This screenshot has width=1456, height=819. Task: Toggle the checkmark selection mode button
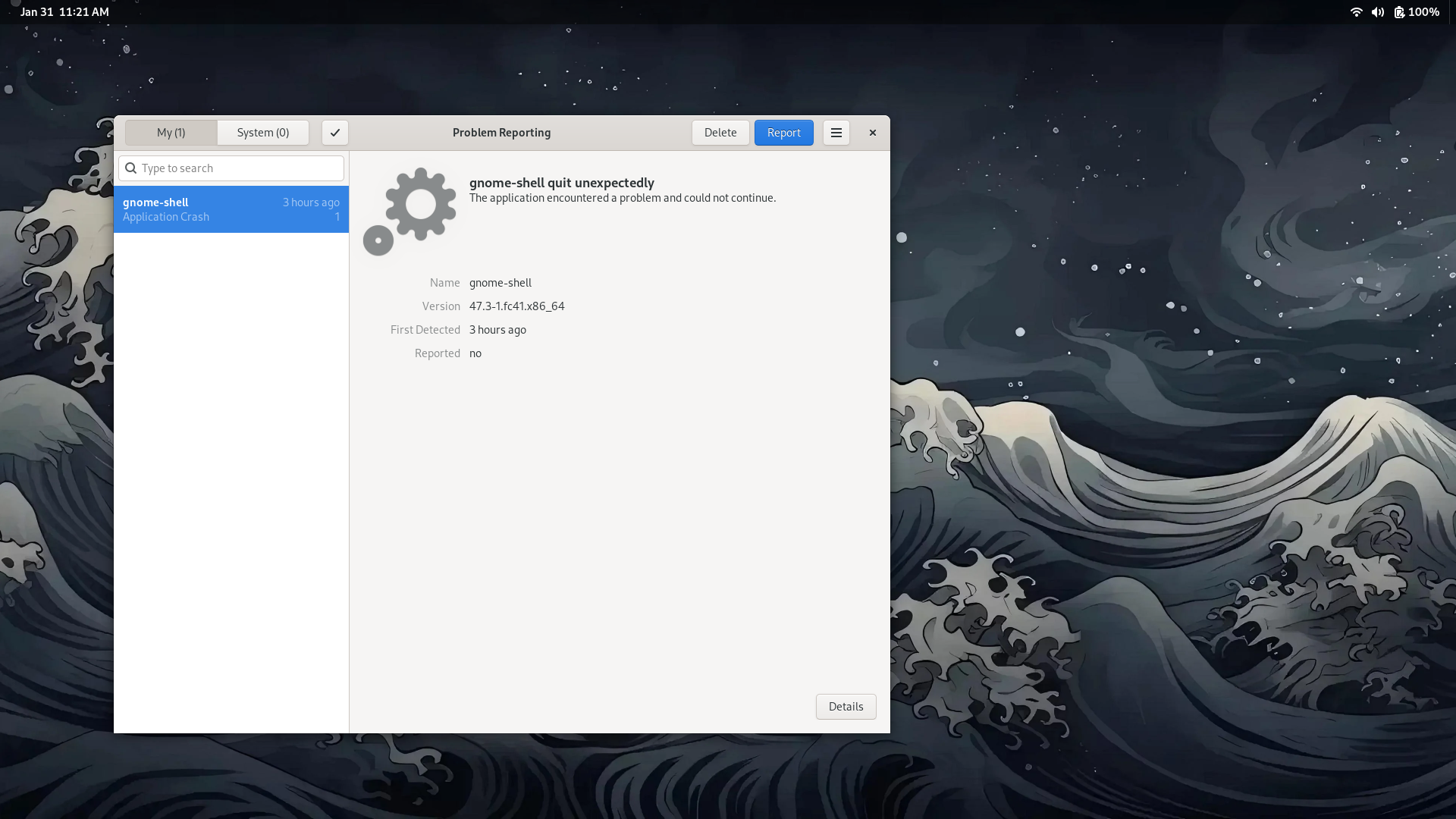click(334, 133)
